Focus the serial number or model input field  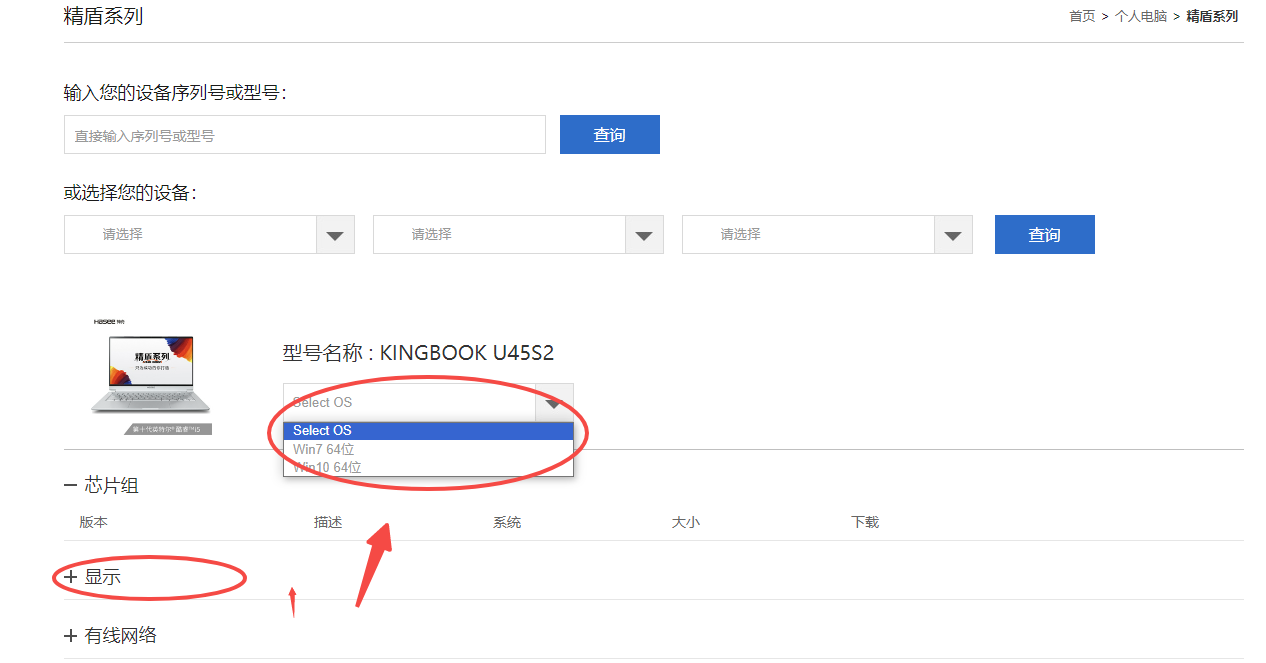(304, 135)
